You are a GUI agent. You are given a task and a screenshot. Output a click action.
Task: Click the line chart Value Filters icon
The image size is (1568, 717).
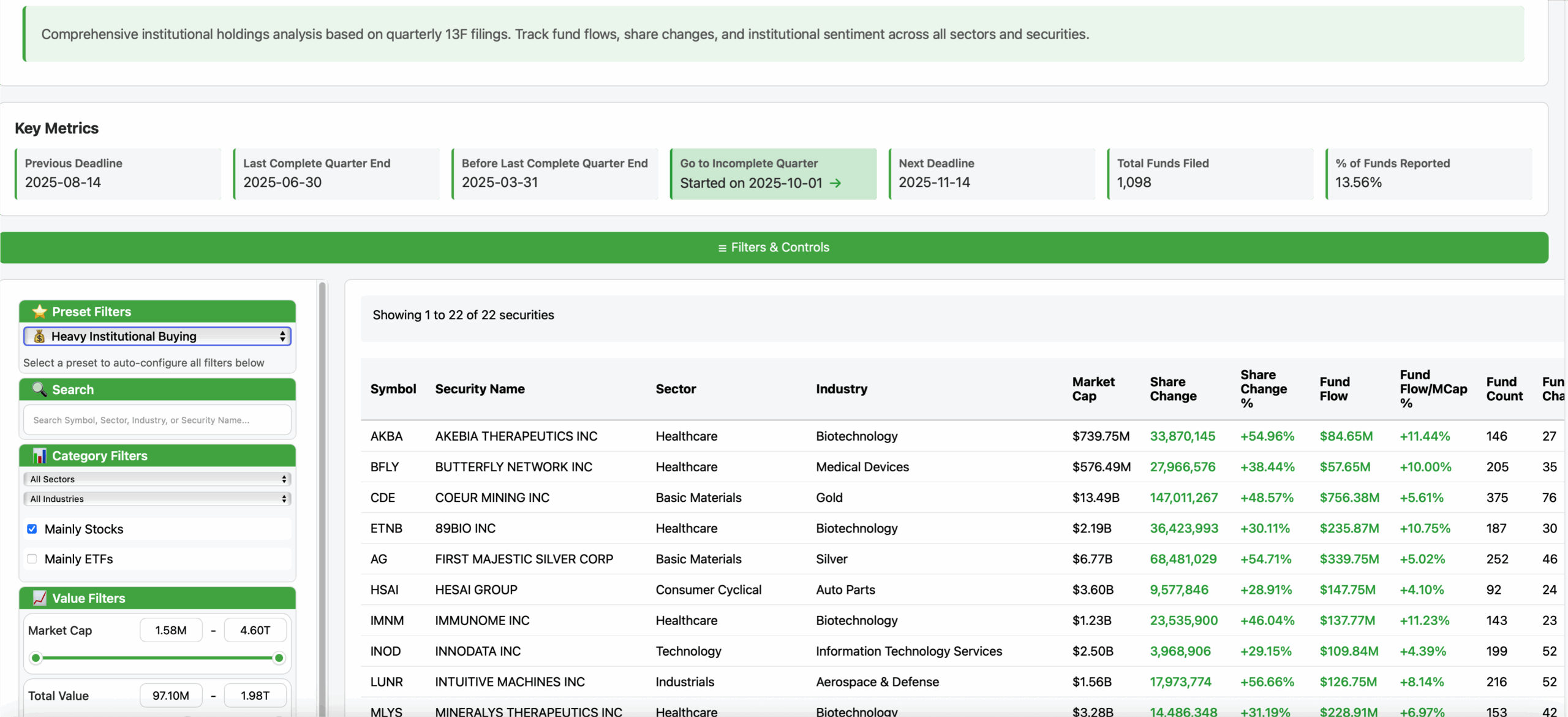tap(39, 597)
